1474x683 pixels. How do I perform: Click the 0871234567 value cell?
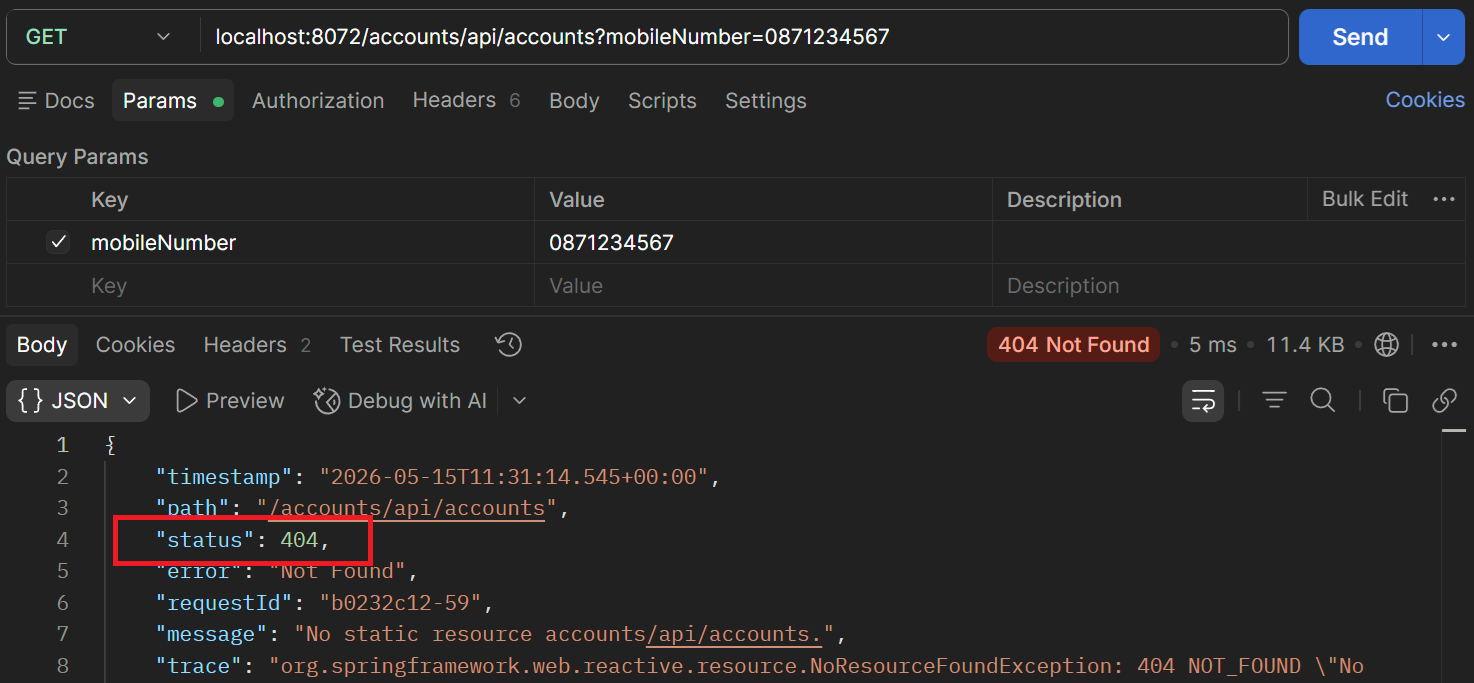tap(763, 242)
